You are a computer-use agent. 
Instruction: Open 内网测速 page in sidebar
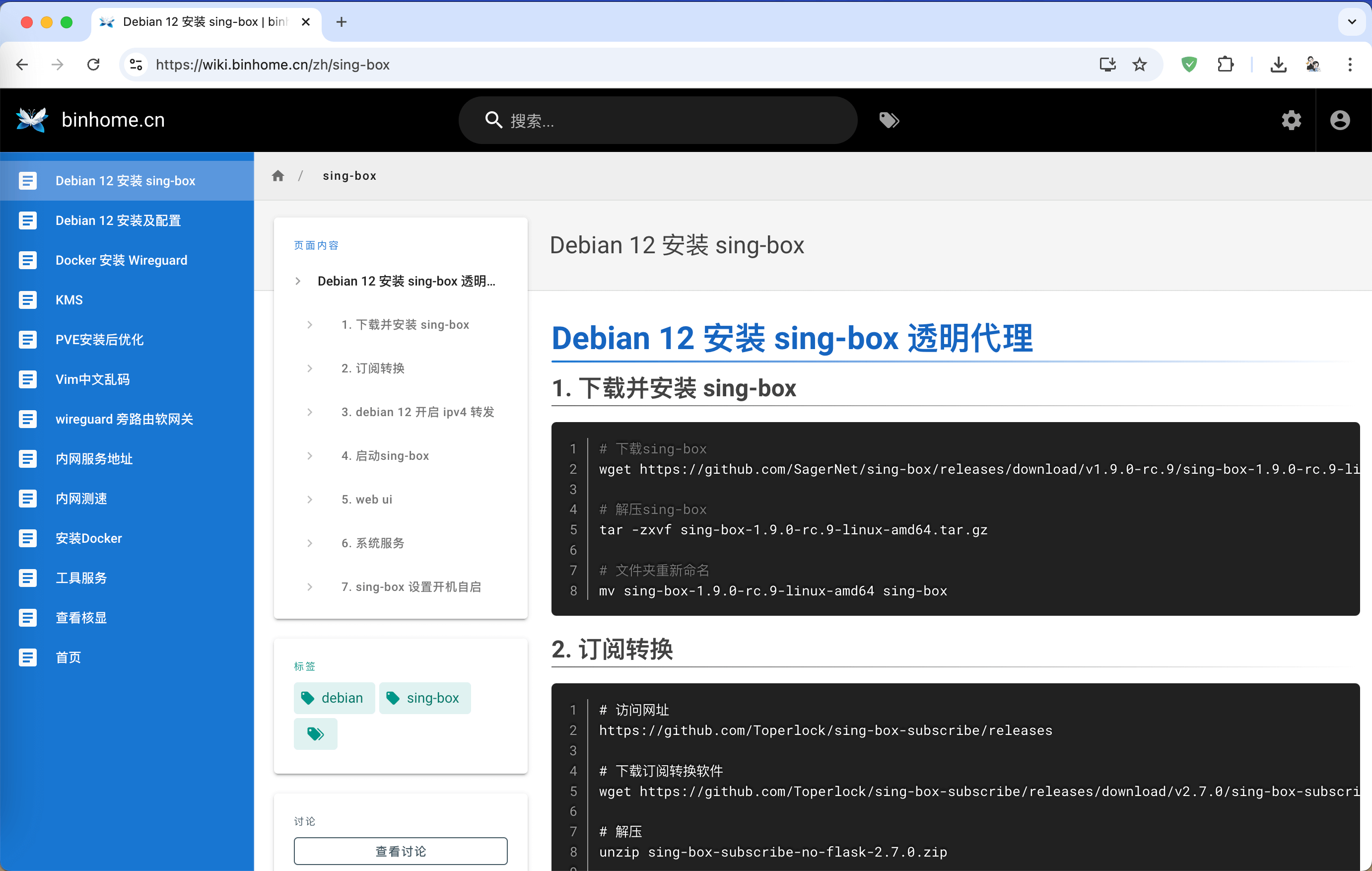(x=127, y=499)
